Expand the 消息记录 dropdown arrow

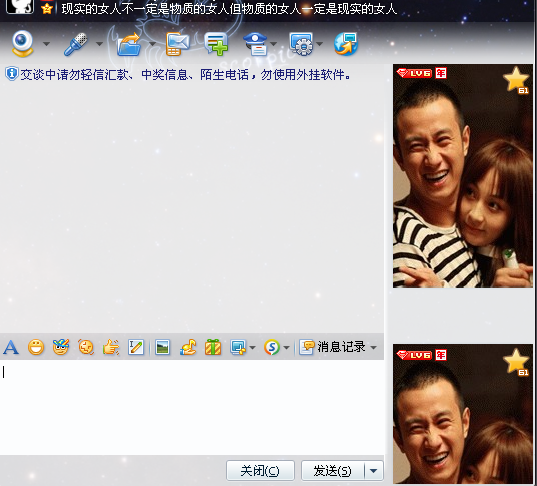[374, 347]
